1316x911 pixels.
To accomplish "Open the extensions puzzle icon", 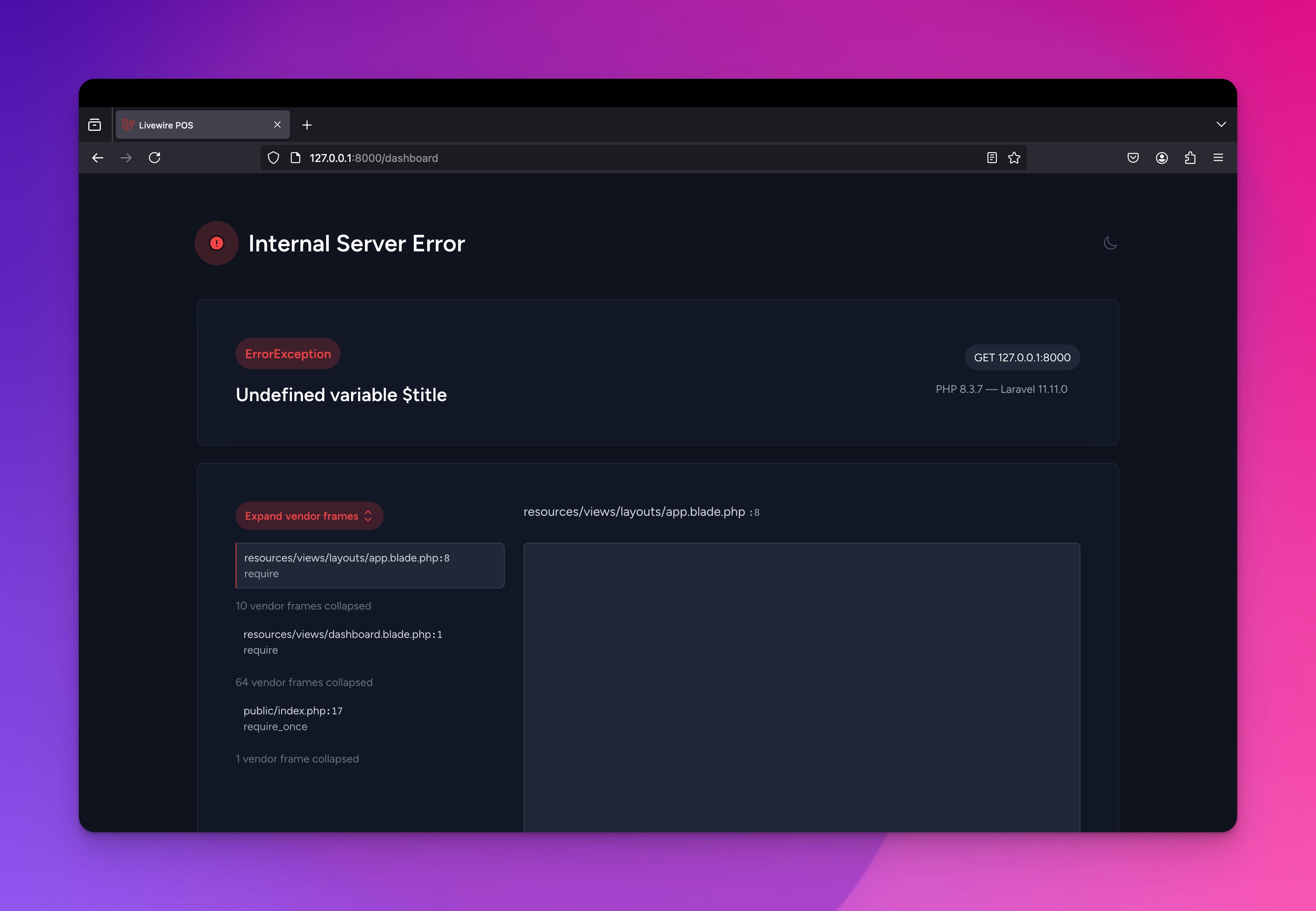I will click(x=1190, y=158).
